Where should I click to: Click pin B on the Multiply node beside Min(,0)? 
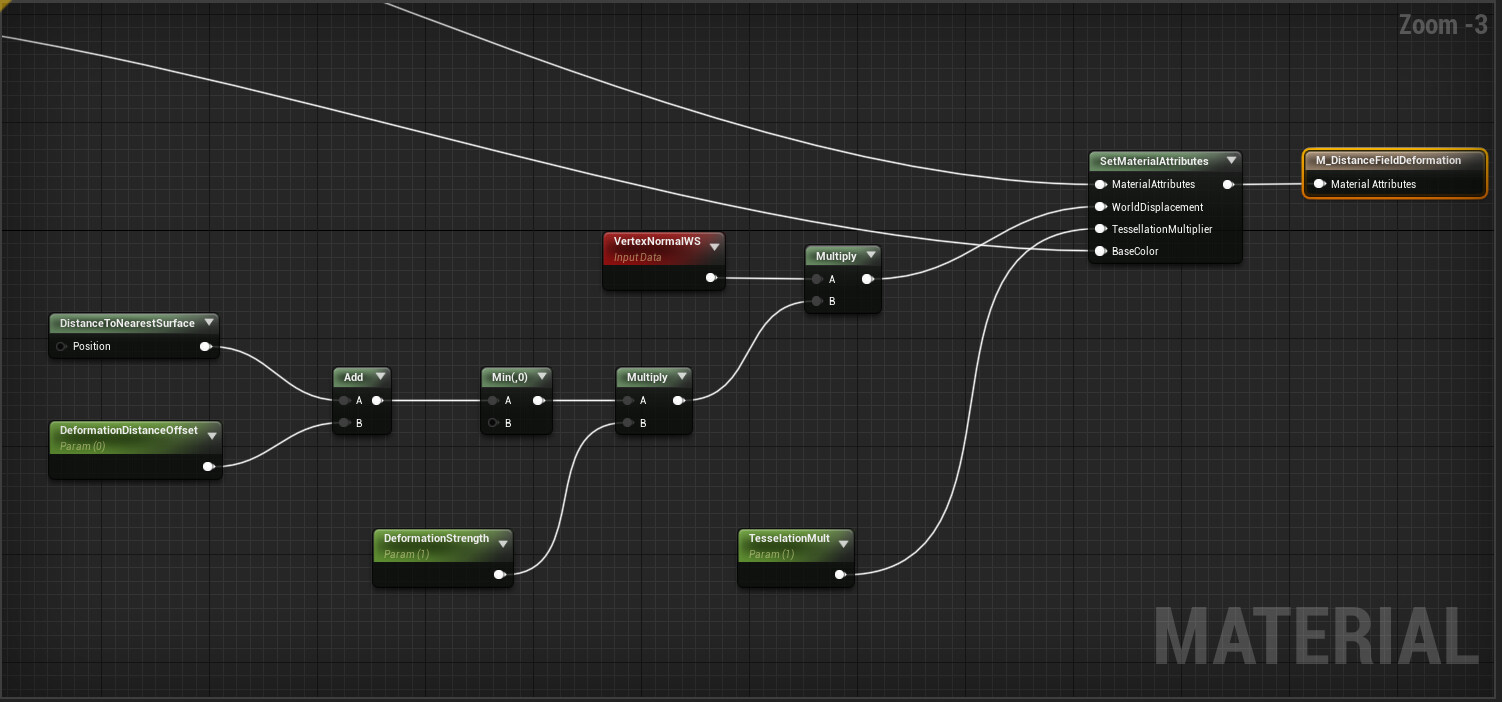click(x=628, y=423)
